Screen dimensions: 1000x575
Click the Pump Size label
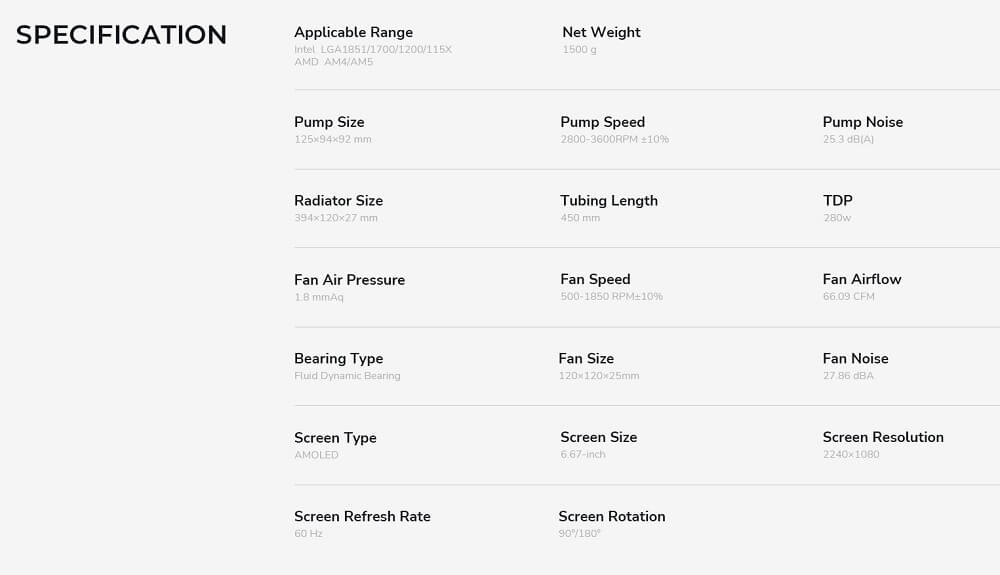coord(329,122)
